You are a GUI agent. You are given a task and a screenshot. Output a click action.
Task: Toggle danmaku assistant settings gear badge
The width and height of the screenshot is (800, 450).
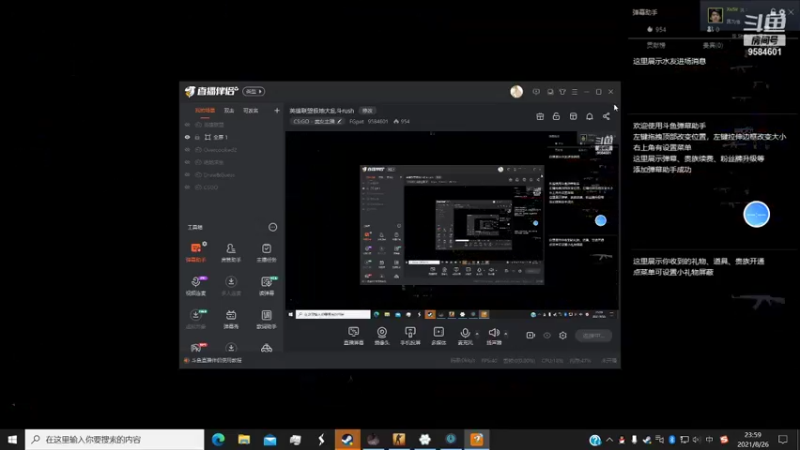click(x=205, y=244)
